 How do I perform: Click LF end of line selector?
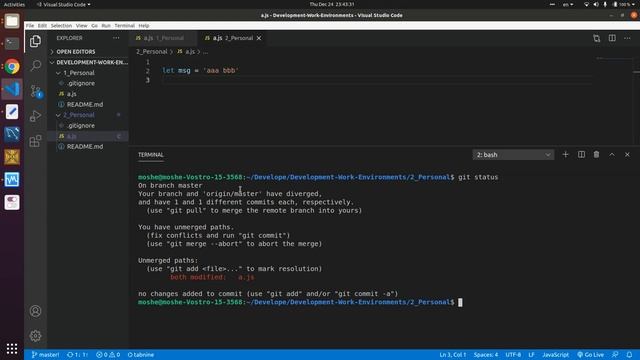click(531, 355)
